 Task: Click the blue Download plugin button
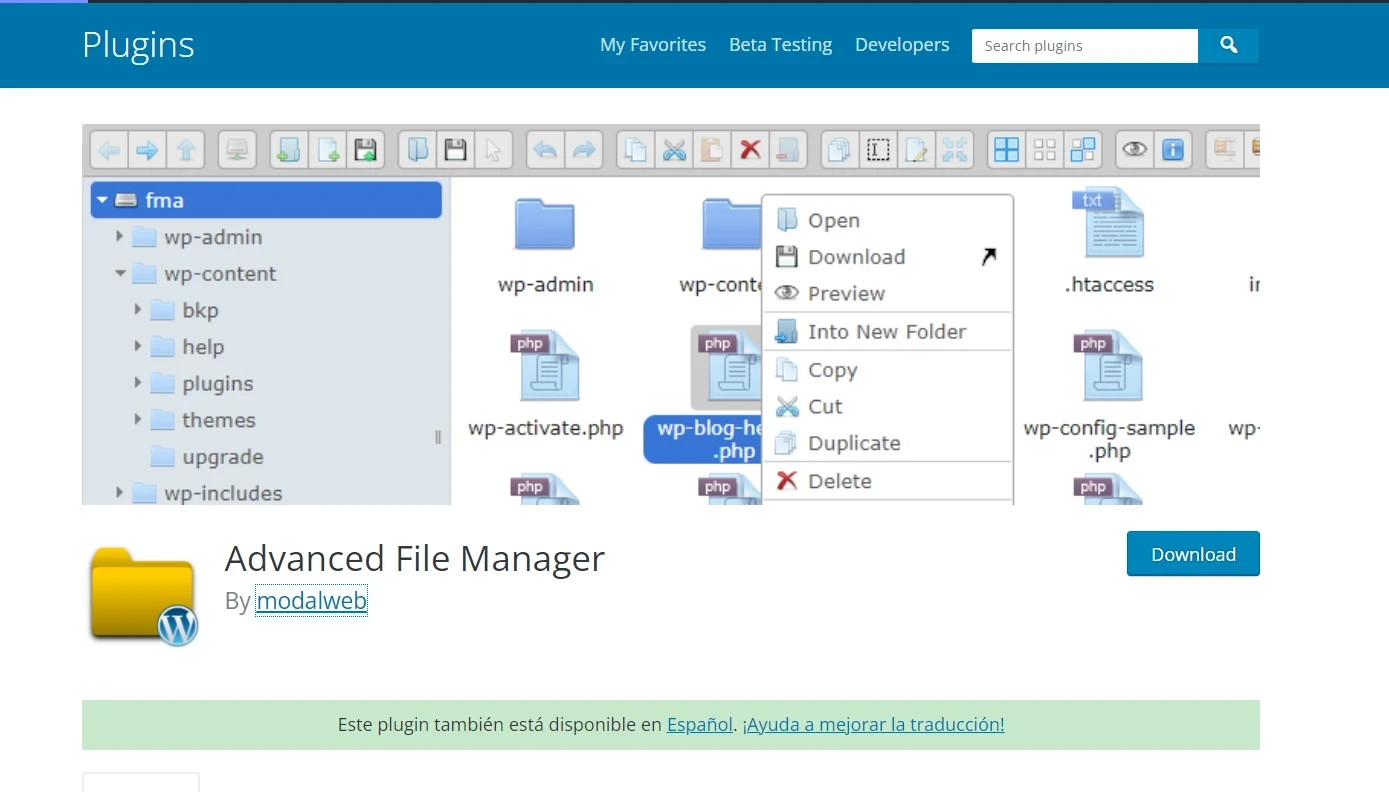point(1193,554)
